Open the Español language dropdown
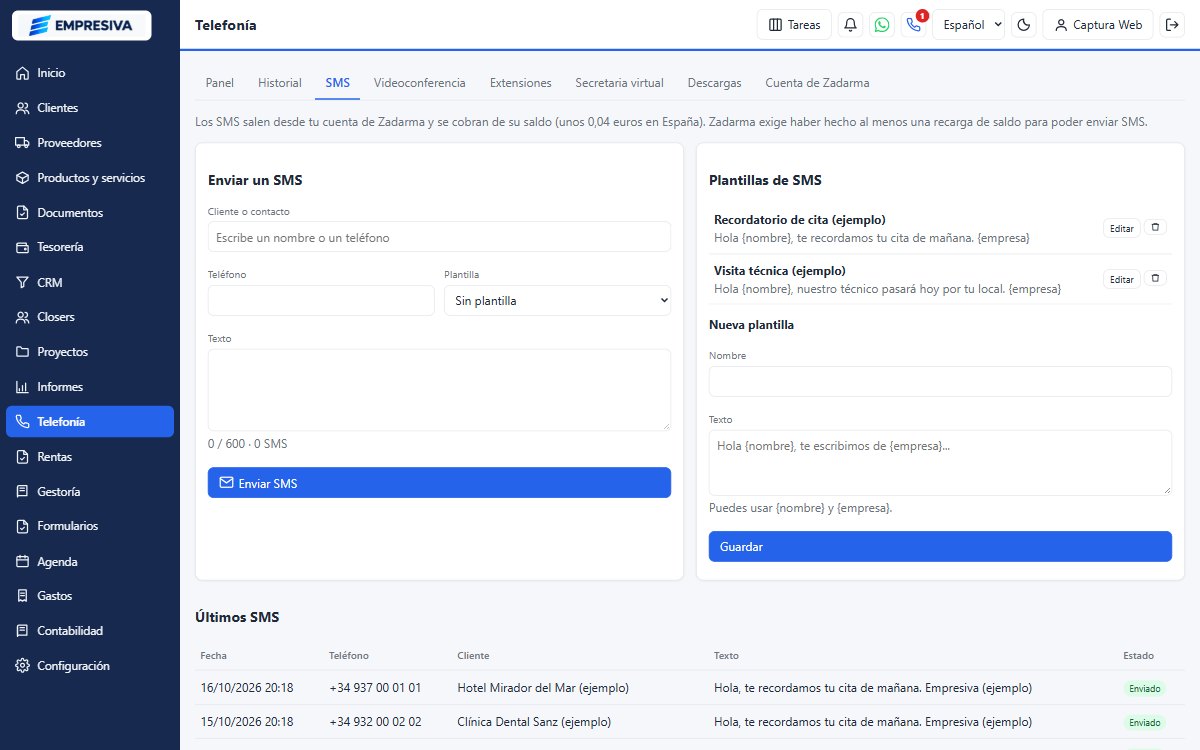Screen dimensions: 1200x750 tap(968, 25)
